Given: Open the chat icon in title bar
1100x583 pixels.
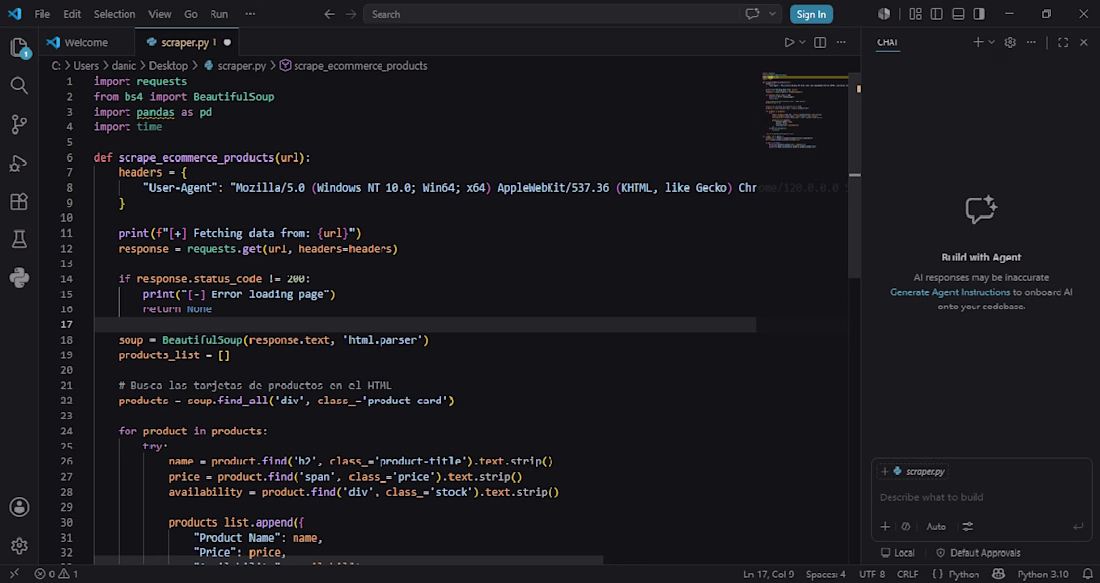Looking at the screenshot, I should pos(752,14).
